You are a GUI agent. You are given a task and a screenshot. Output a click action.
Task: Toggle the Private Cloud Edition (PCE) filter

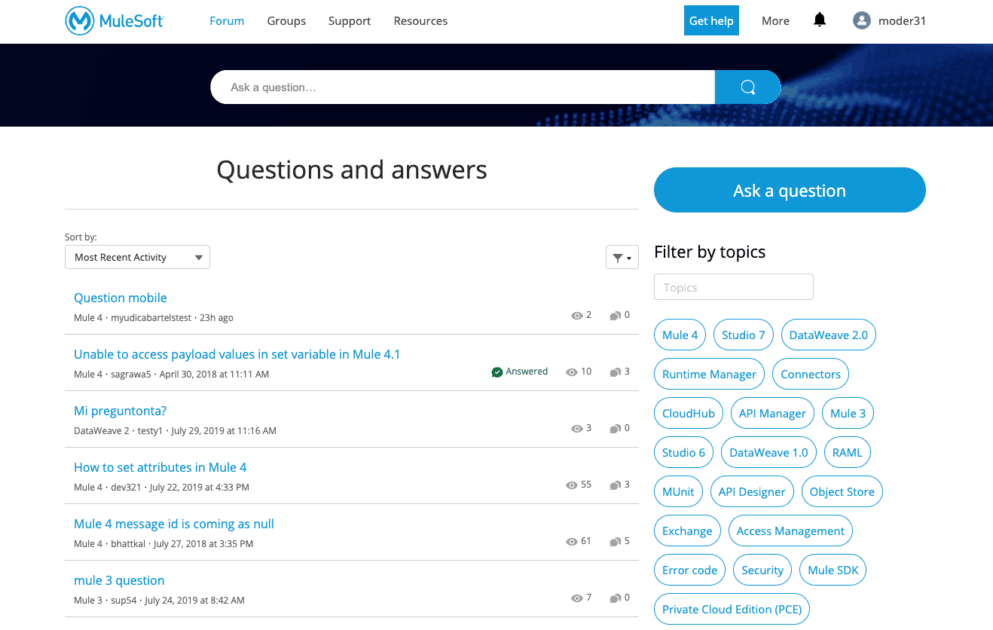click(731, 608)
